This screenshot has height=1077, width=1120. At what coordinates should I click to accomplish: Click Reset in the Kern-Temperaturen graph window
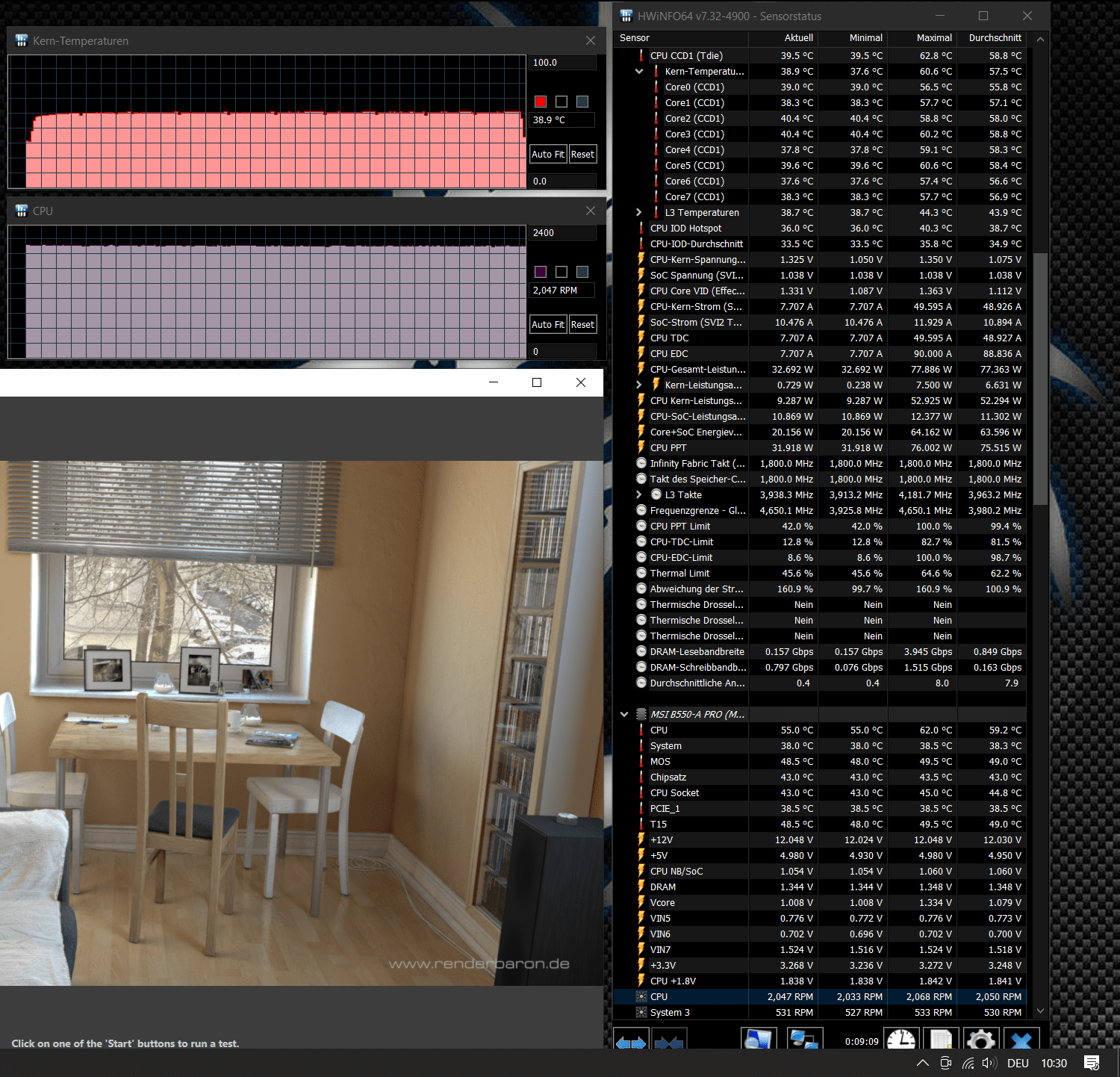[x=582, y=154]
